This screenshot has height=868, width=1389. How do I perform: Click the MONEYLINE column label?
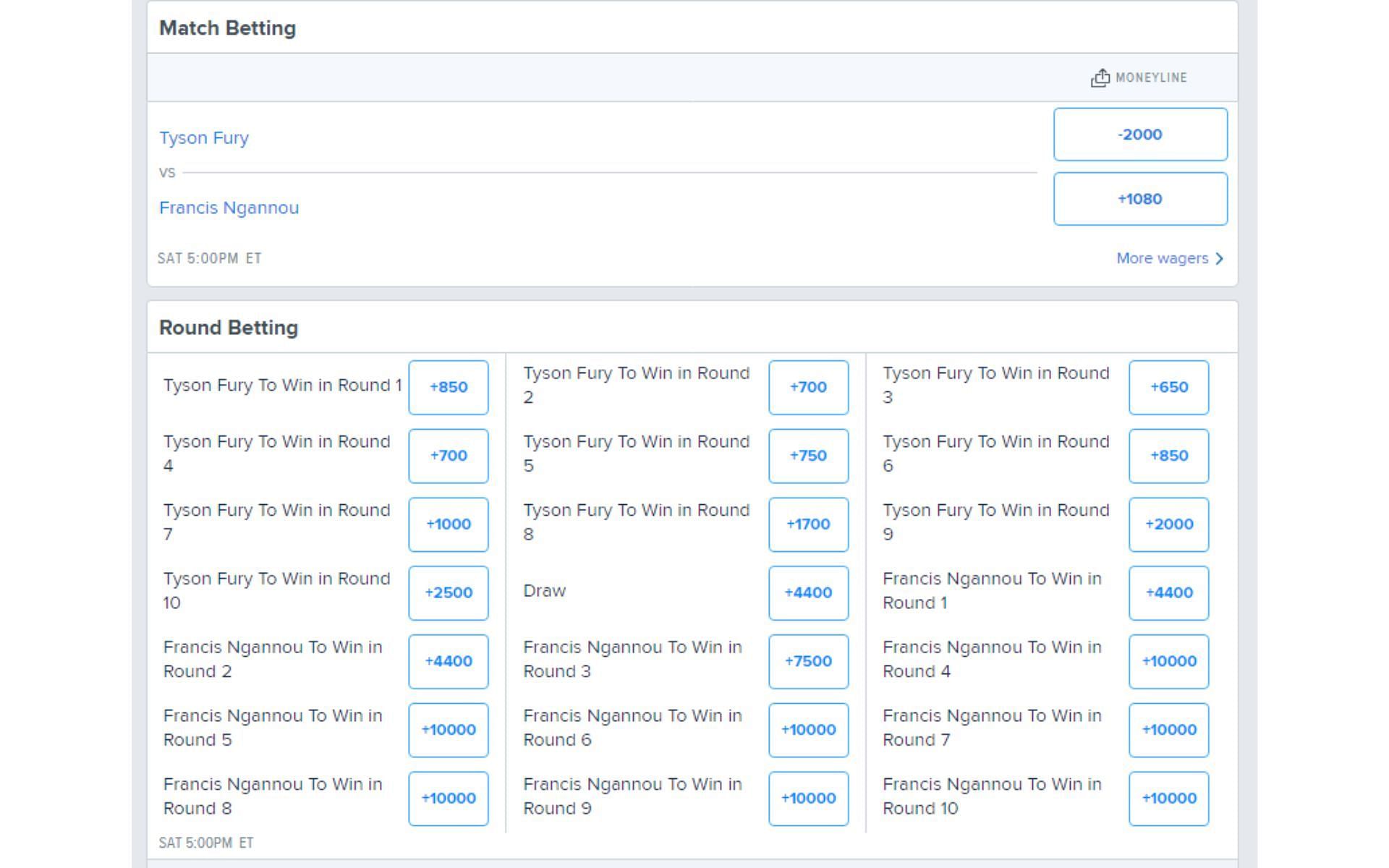[x=1151, y=77]
